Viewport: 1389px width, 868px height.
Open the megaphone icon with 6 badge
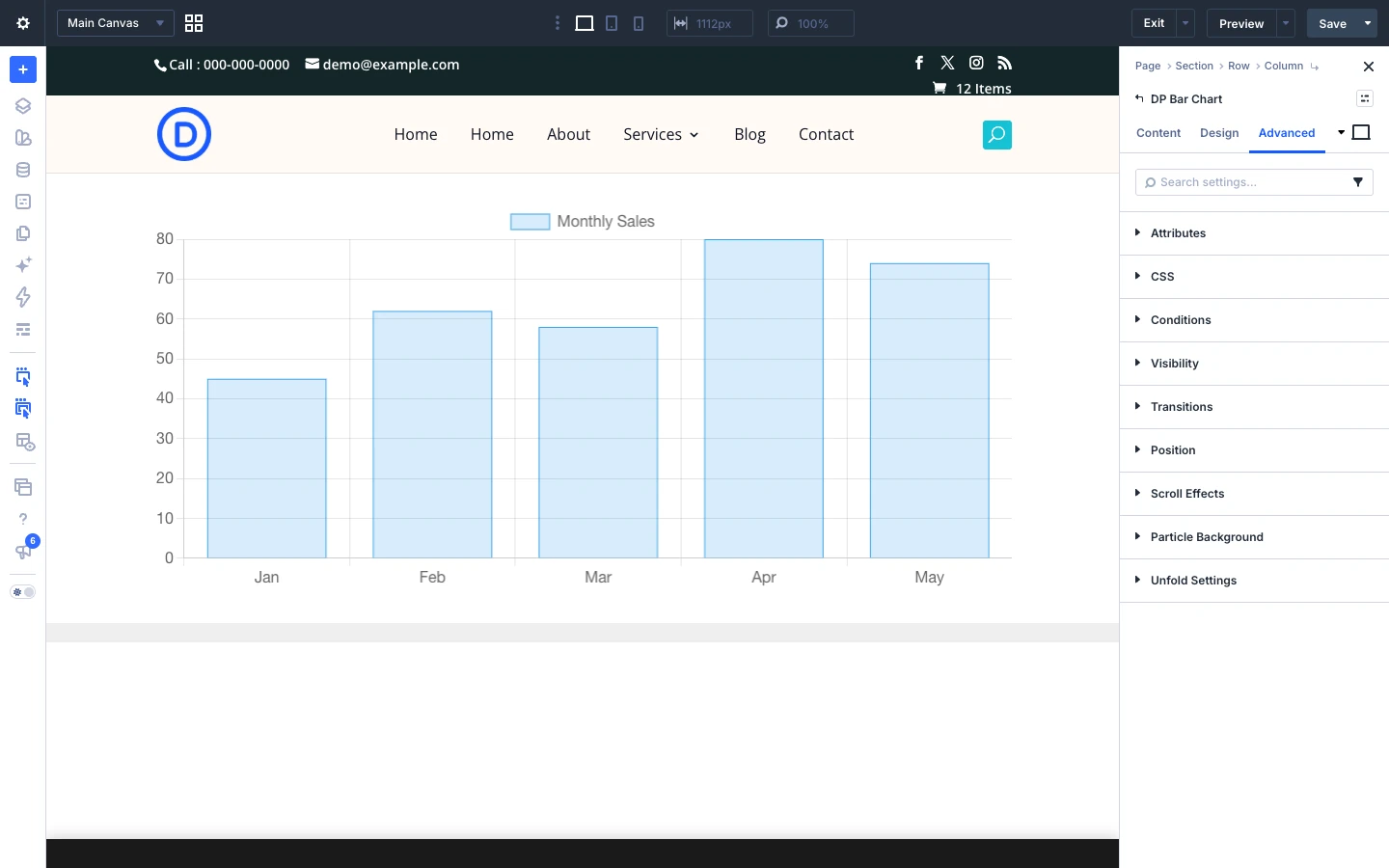pos(23,551)
